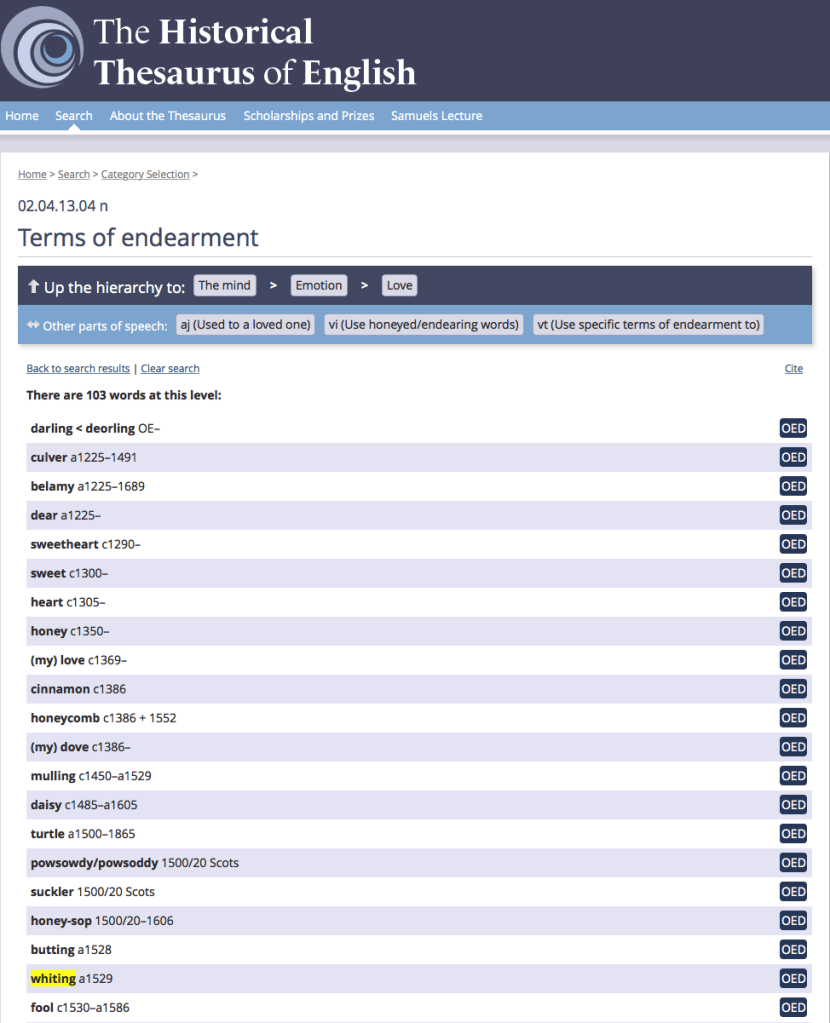Navigate to "Scholarships and Prizes"
Image resolution: width=830 pixels, height=1023 pixels.
tap(309, 115)
